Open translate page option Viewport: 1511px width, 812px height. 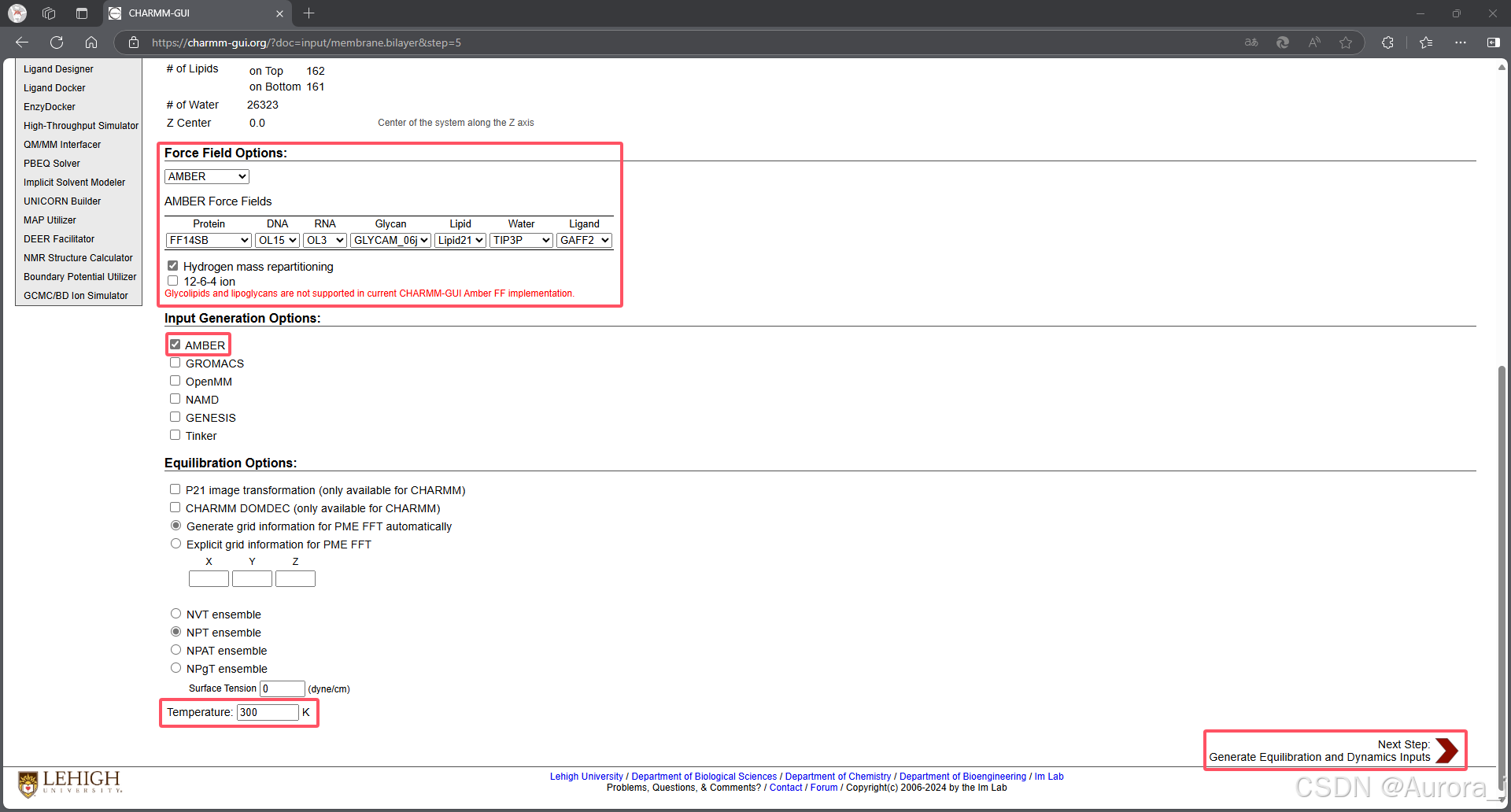[x=1251, y=42]
